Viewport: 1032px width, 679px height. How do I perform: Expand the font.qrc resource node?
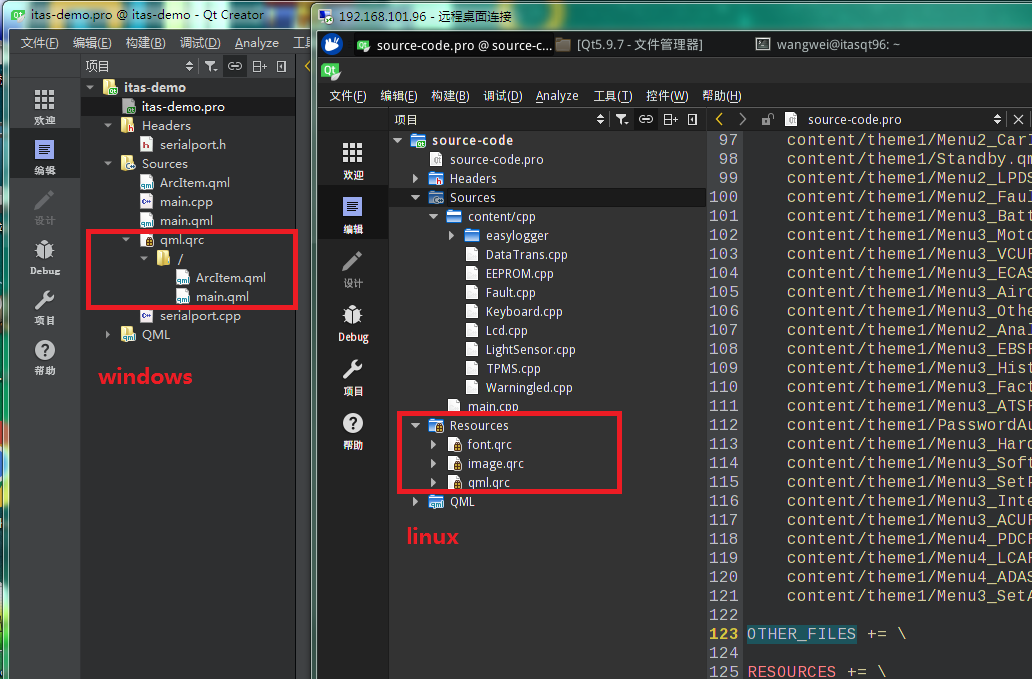[433, 445]
